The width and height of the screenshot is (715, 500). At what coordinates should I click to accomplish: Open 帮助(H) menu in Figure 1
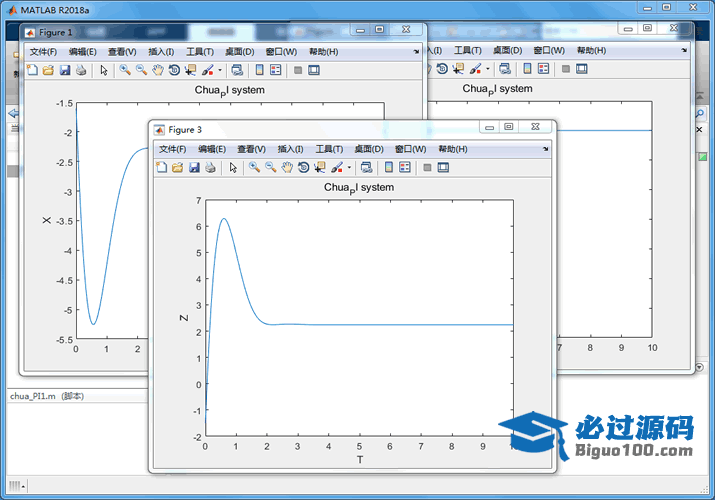(x=324, y=52)
